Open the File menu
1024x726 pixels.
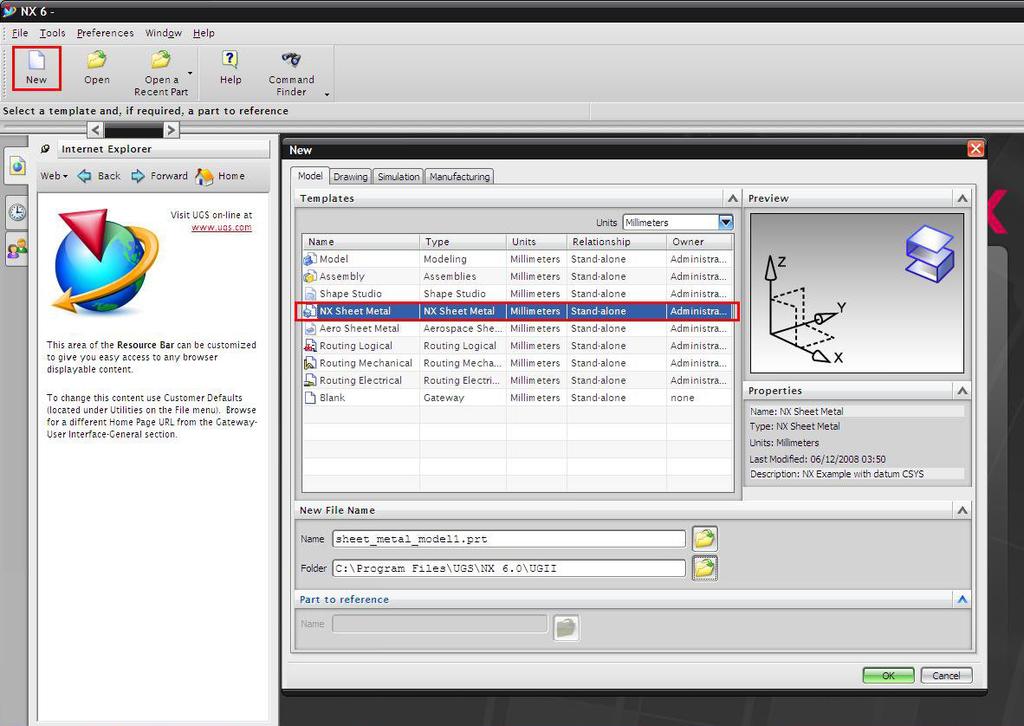point(20,33)
